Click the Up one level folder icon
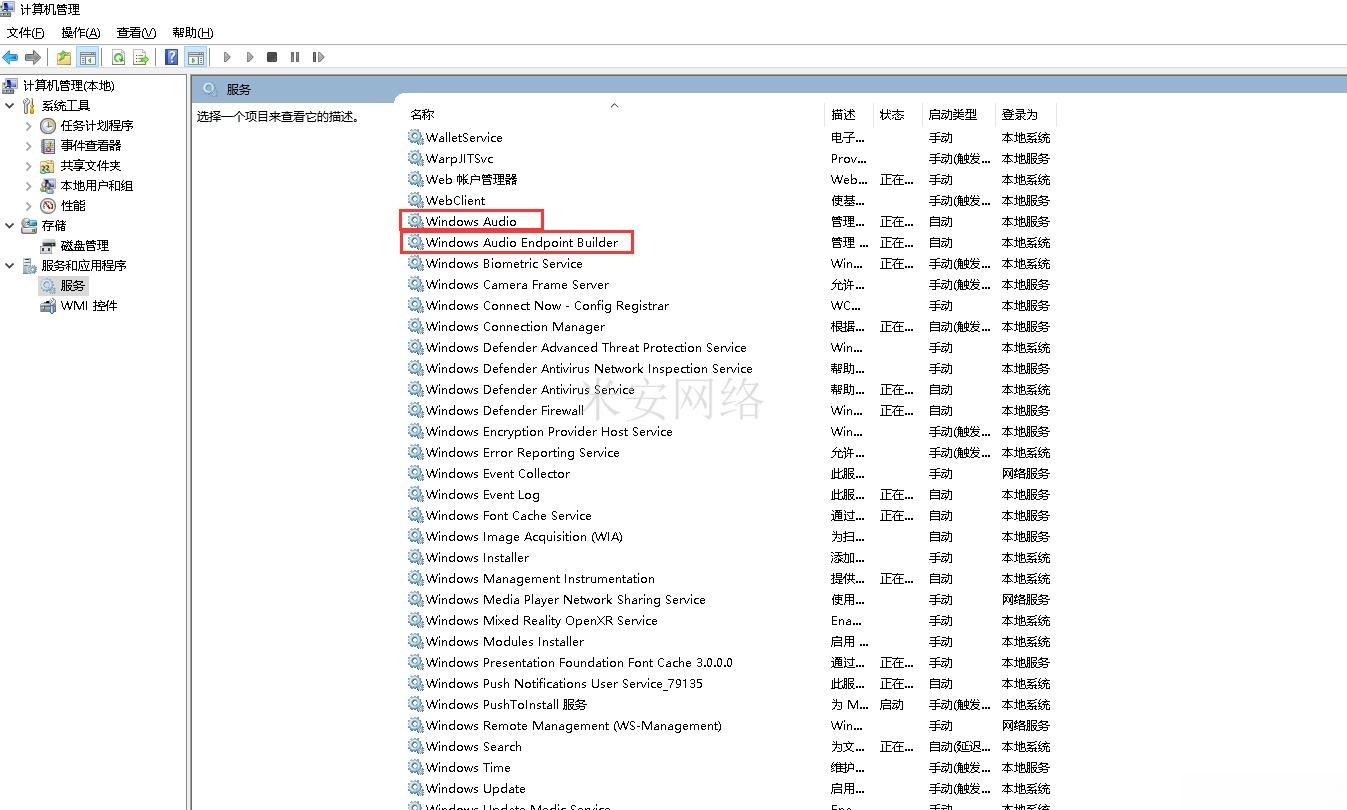This screenshot has height=810, width=1347. tap(64, 57)
